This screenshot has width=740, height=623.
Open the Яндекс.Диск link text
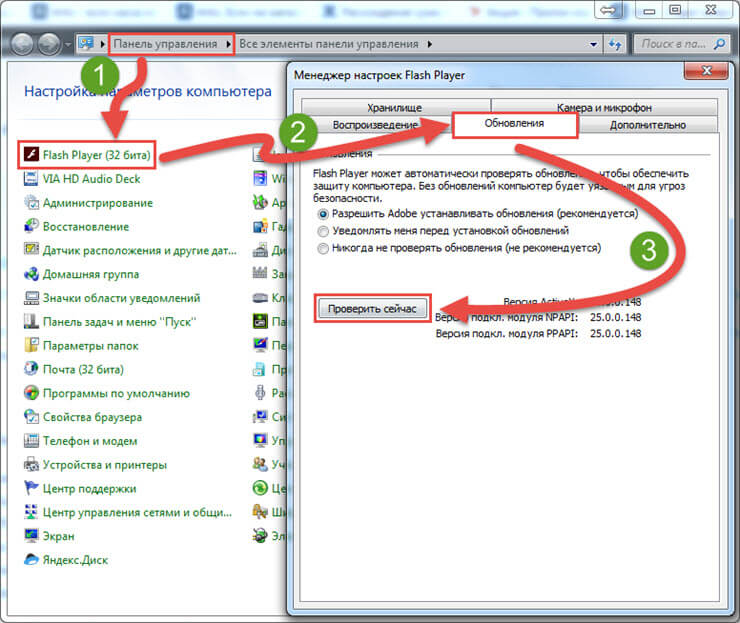pyautogui.click(x=76, y=560)
